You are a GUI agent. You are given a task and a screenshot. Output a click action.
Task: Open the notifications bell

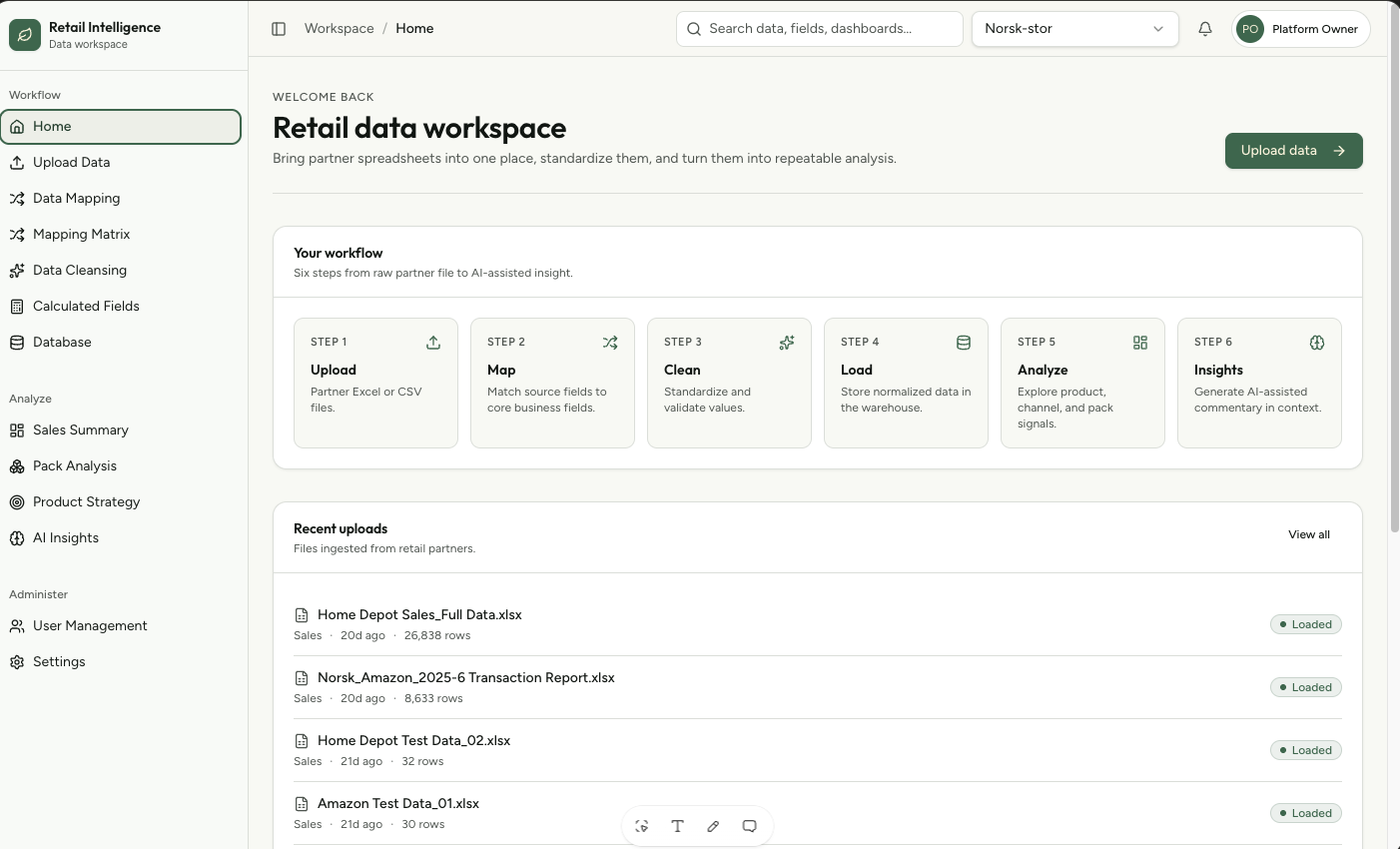[x=1205, y=29]
